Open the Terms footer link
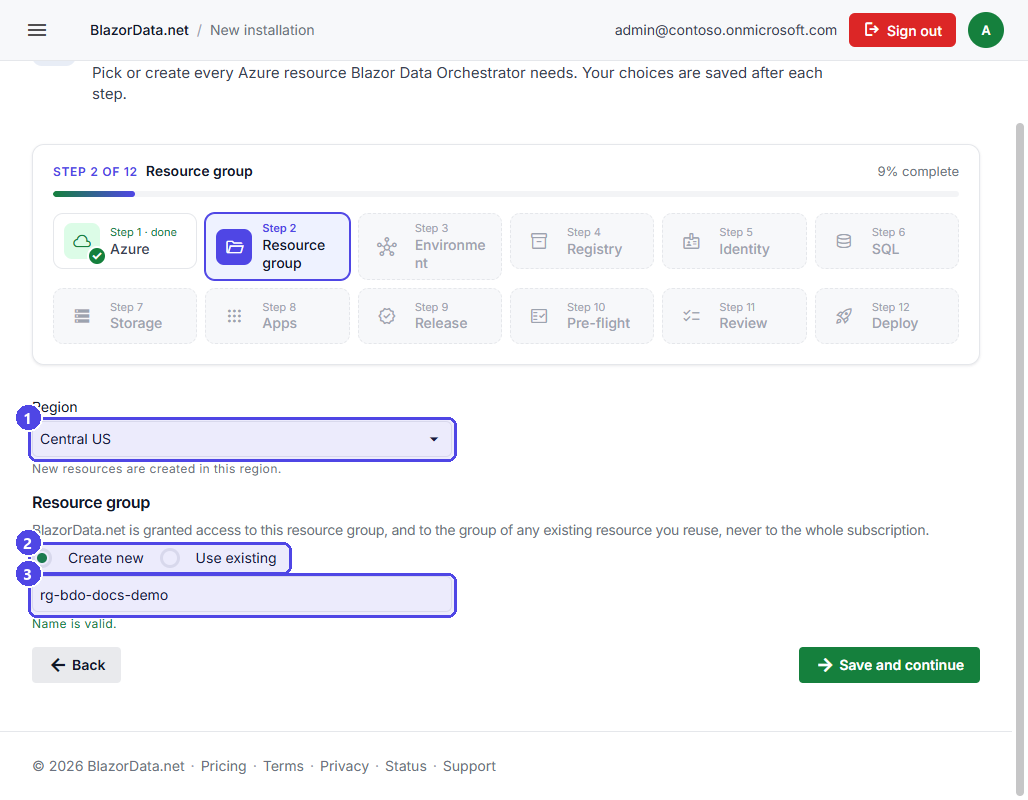1028x800 pixels. pyautogui.click(x=283, y=766)
